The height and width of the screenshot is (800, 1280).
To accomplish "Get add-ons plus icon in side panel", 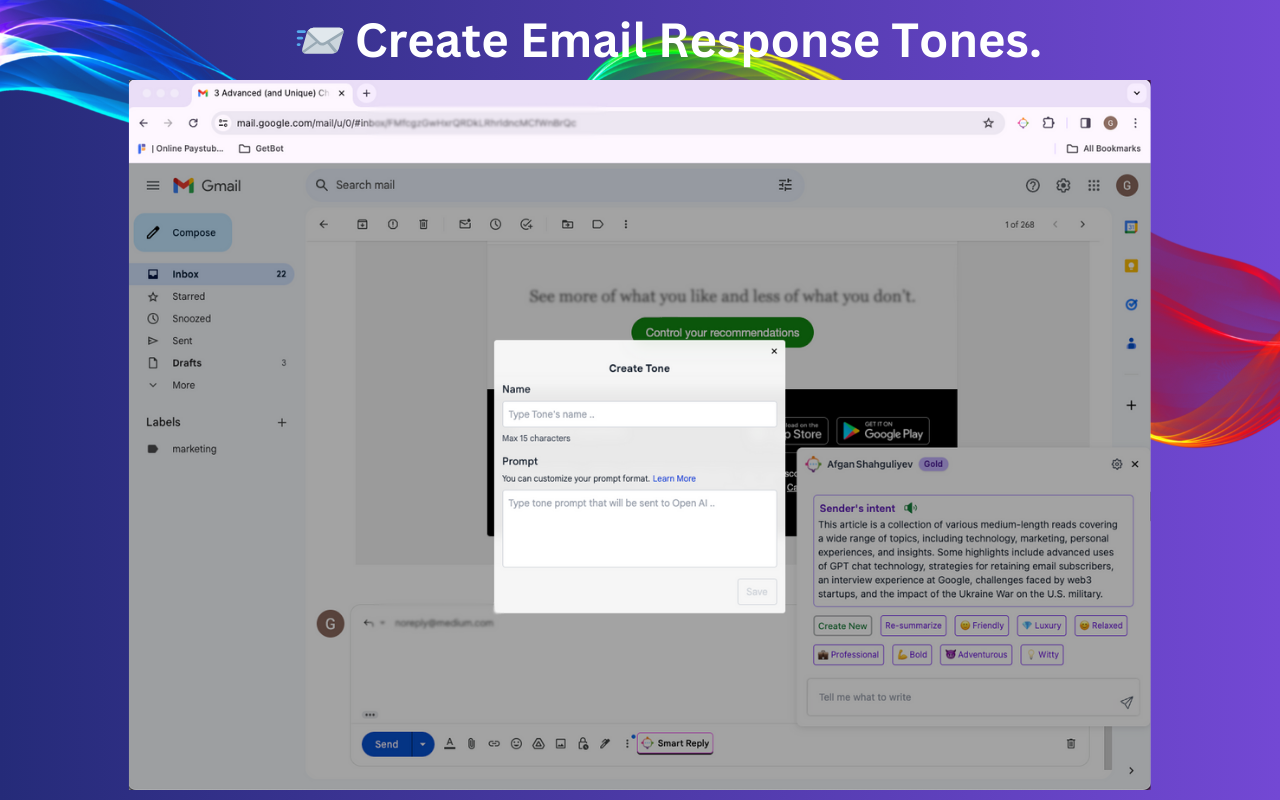I will coord(1131,405).
